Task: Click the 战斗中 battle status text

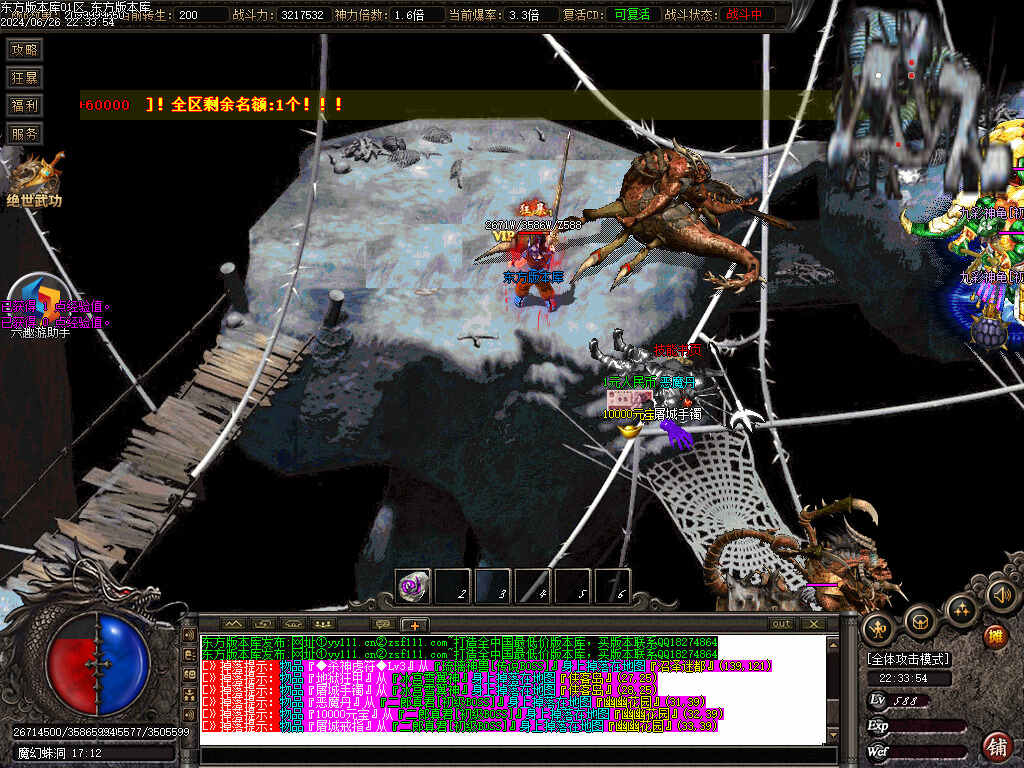Action: pos(744,14)
